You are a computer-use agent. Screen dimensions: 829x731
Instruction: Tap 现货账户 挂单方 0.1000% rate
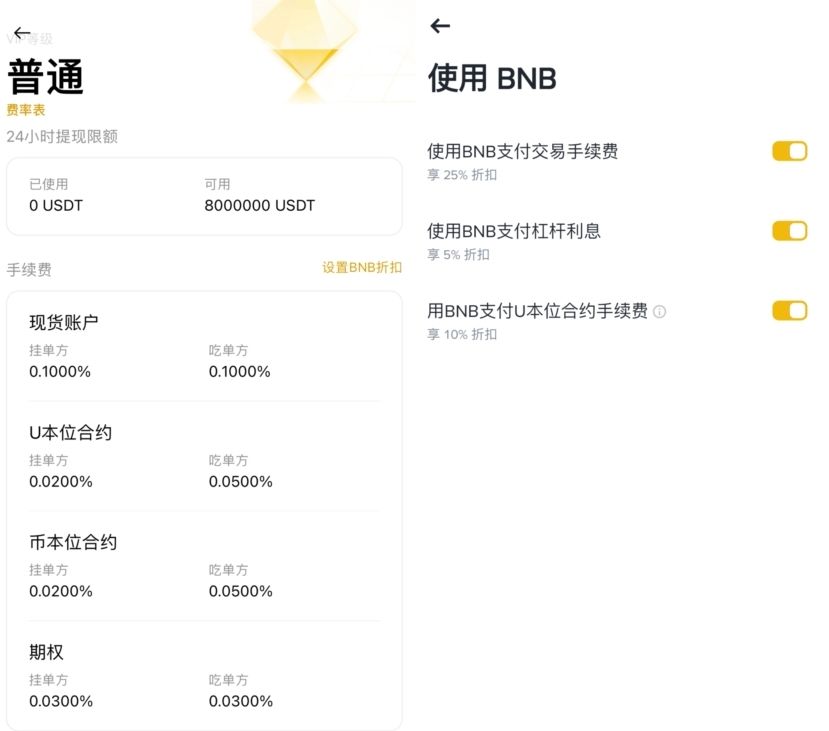[x=60, y=372]
